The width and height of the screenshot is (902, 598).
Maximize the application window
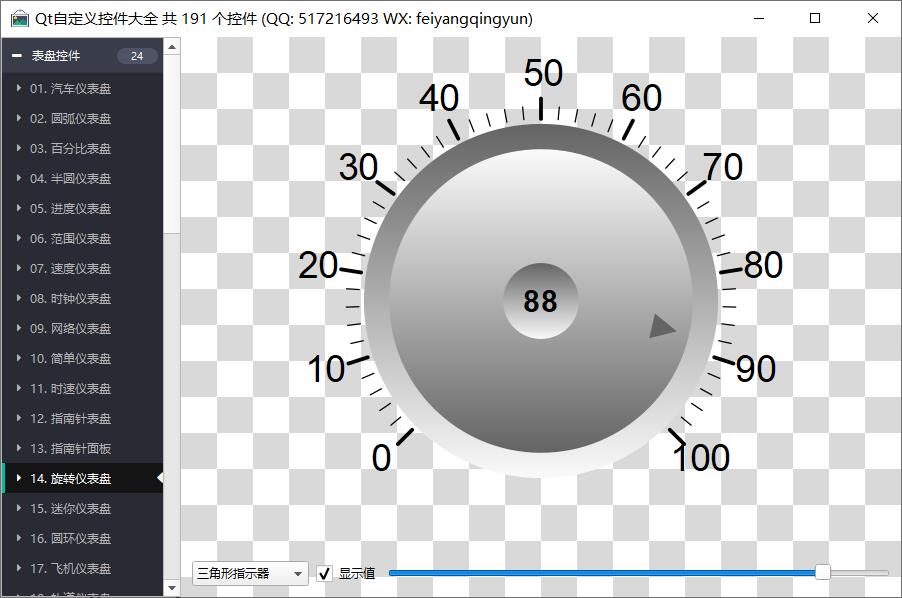coord(814,18)
